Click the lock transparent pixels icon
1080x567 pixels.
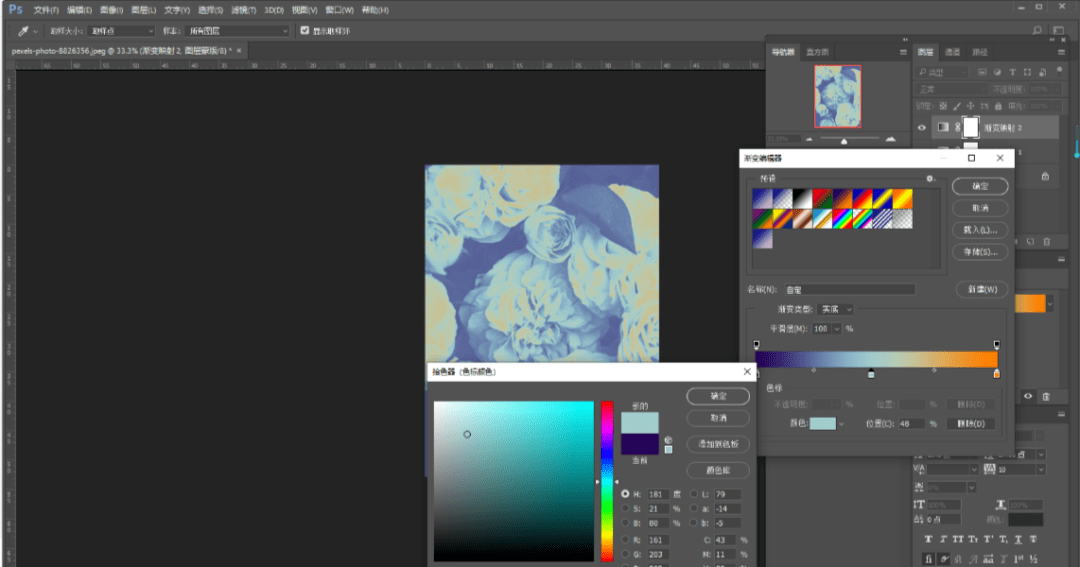pos(943,106)
